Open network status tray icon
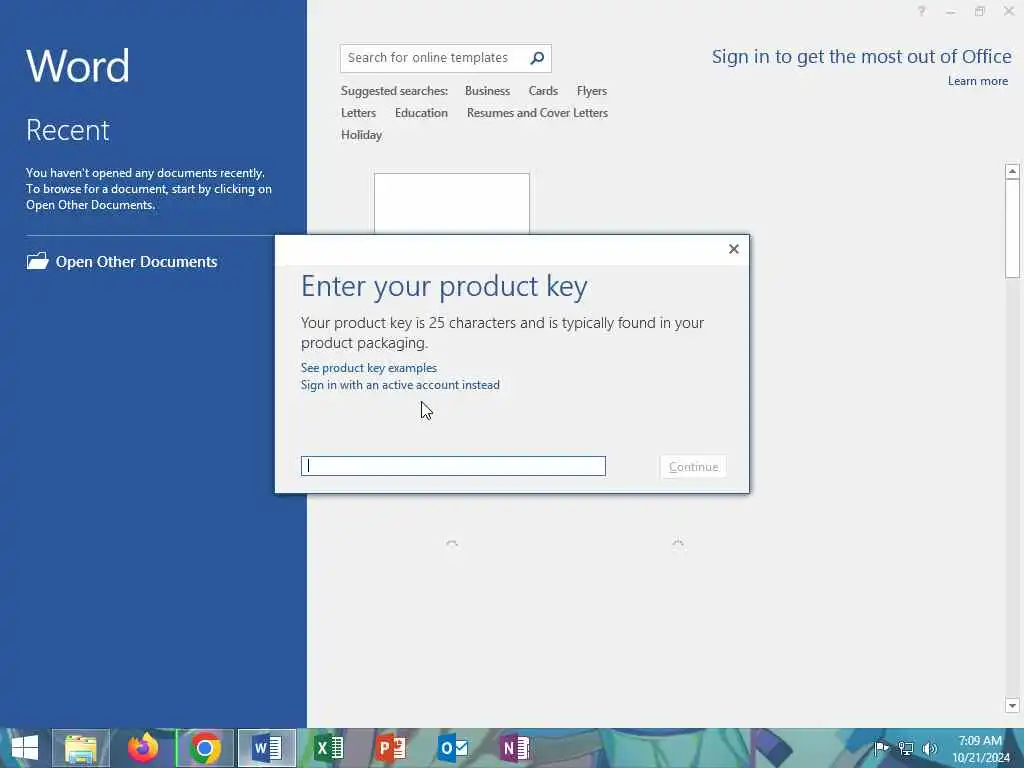Screen dimensions: 1024x768 pyautogui.click(x=906, y=748)
